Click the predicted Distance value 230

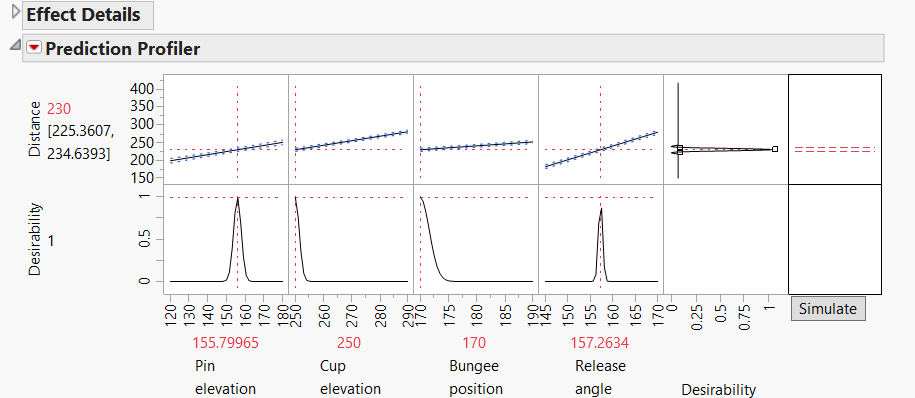pyautogui.click(x=58, y=109)
